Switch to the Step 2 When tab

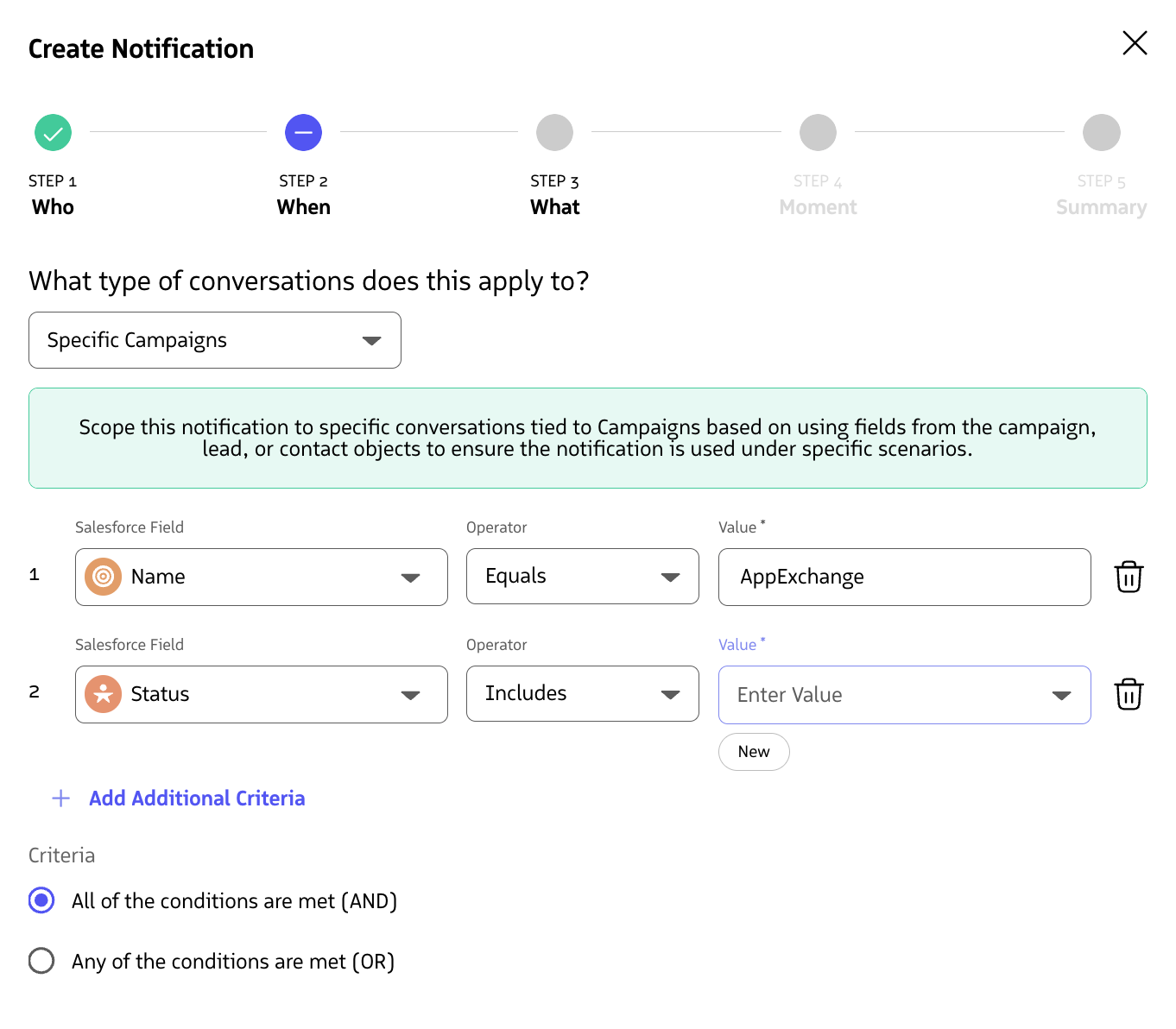click(303, 168)
